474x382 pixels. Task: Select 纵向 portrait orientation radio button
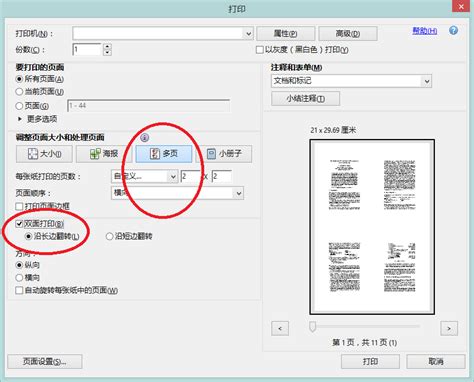(19, 265)
